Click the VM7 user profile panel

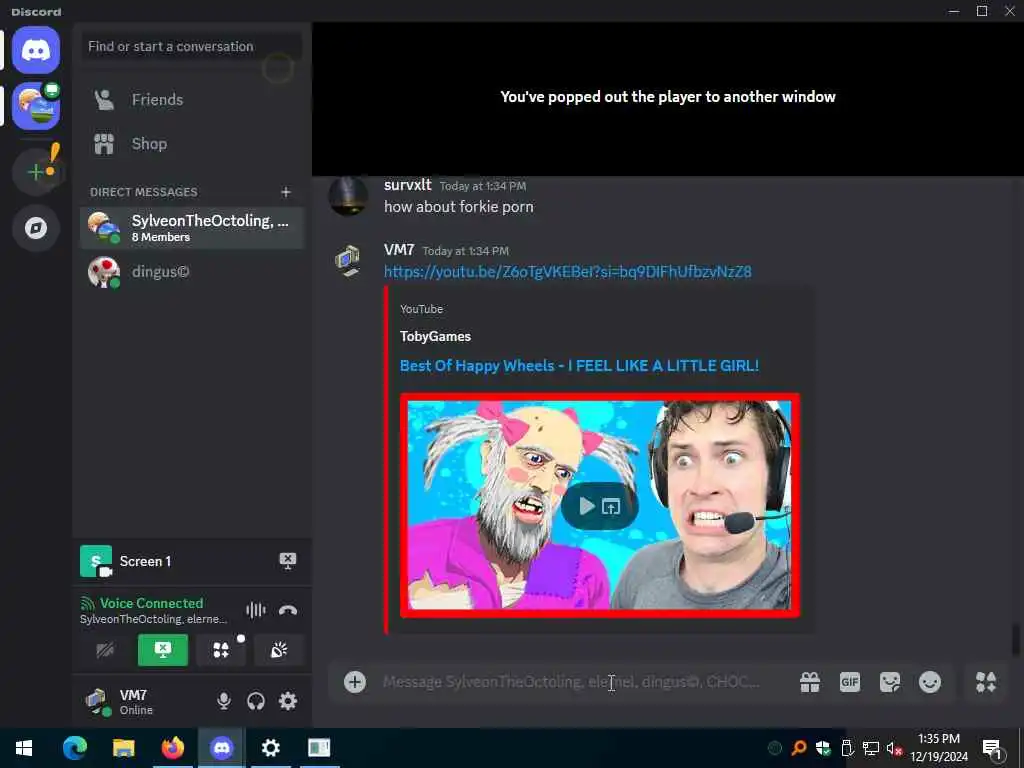pos(142,701)
